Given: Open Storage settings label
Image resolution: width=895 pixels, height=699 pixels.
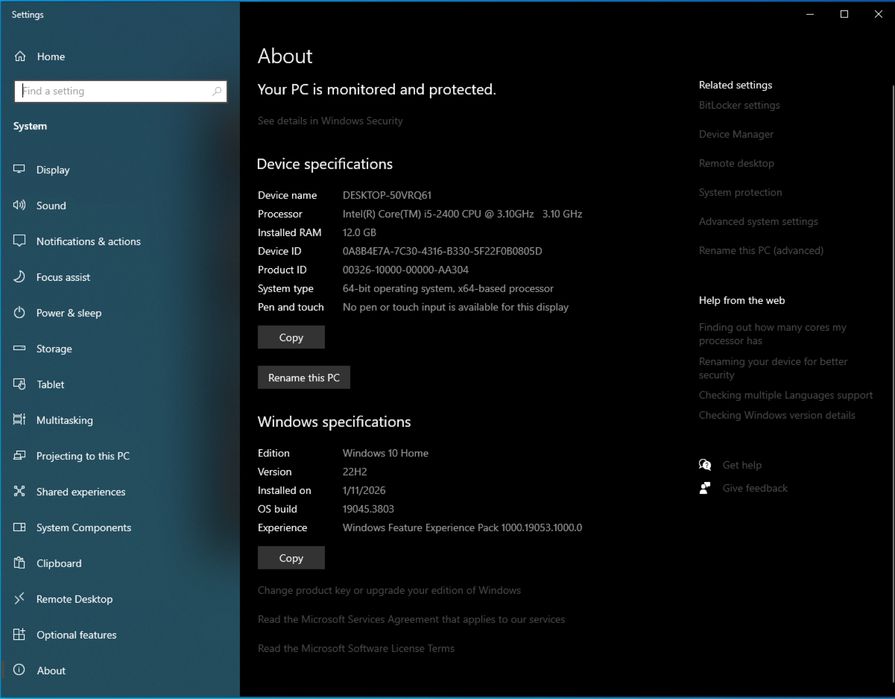Looking at the screenshot, I should [x=54, y=349].
